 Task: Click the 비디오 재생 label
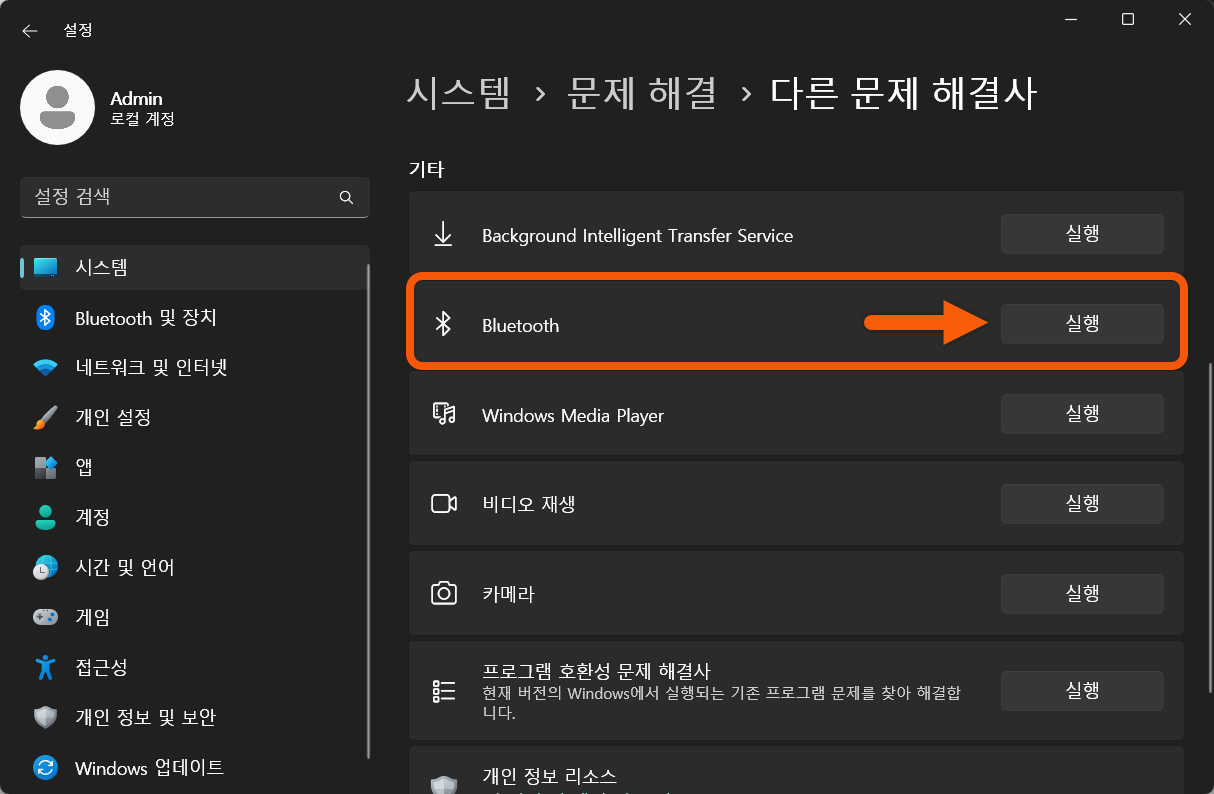pos(528,504)
